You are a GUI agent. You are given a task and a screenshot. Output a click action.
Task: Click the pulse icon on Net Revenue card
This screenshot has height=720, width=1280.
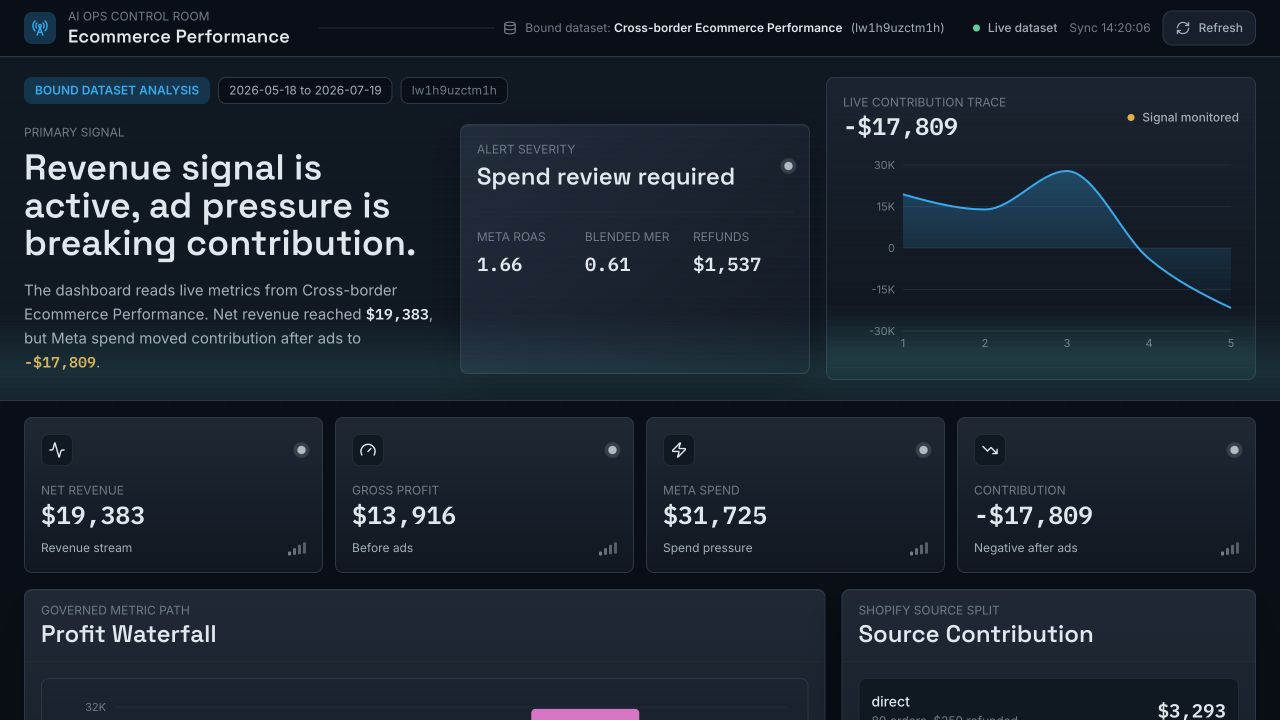57,450
